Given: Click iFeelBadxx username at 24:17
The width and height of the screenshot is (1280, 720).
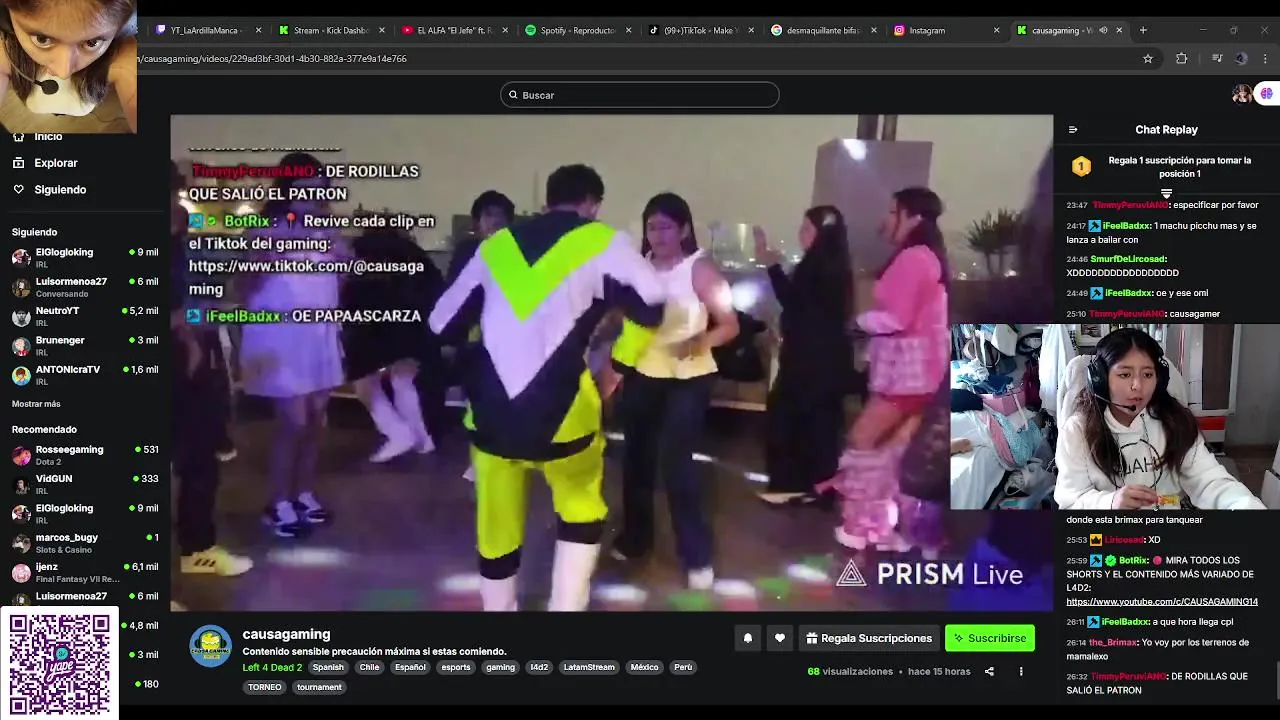Looking at the screenshot, I should coord(1125,226).
